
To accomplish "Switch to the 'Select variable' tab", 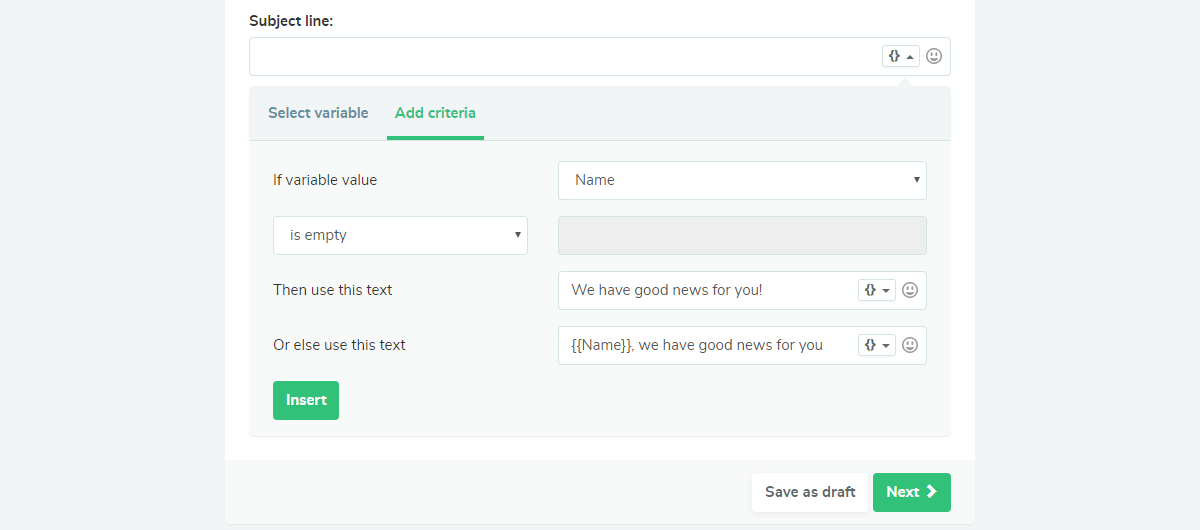I will point(318,113).
